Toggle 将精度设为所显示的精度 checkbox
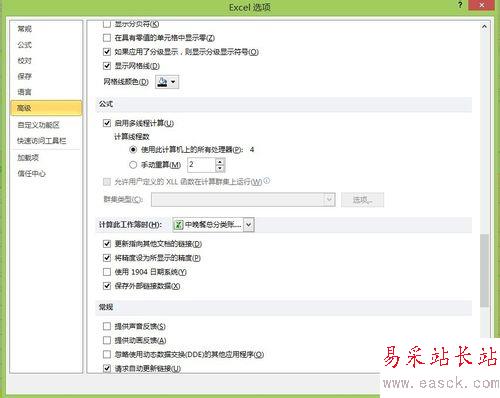This screenshot has height=398, width=500. click(107, 258)
